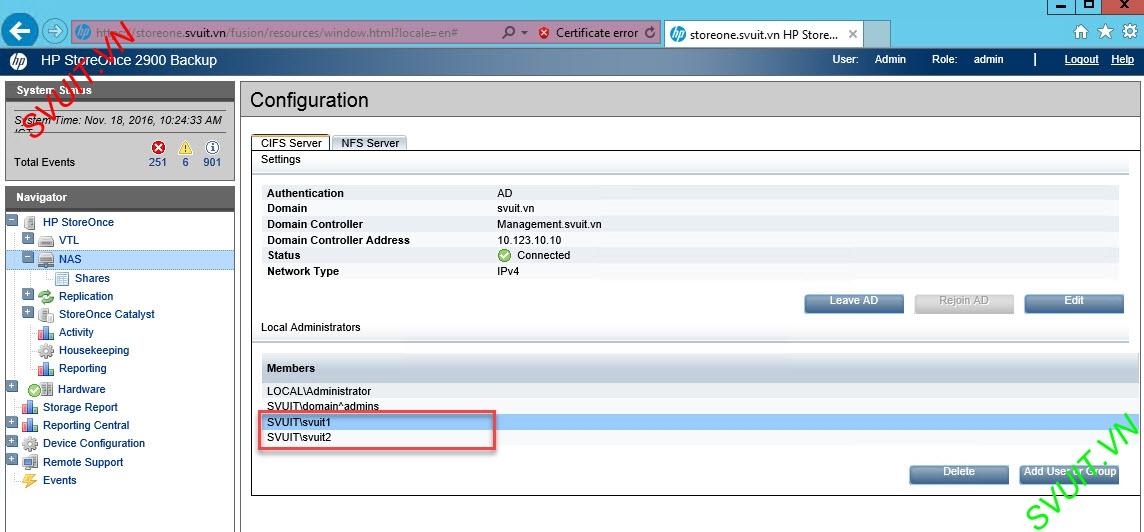This screenshot has height=532, width=1144.
Task: Open a new blank browser tab
Action: [x=876, y=34]
